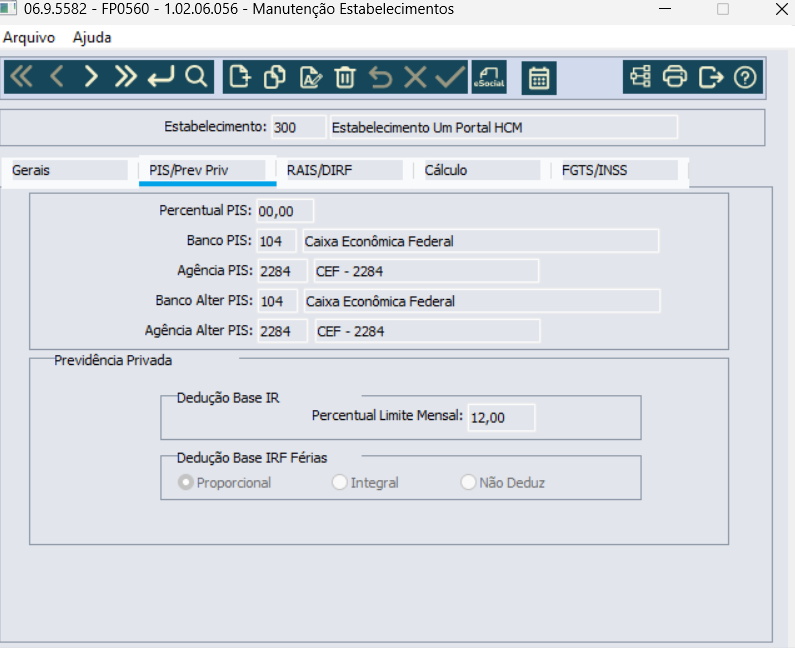Open the search magnifier icon
795x648 pixels.
(x=196, y=77)
